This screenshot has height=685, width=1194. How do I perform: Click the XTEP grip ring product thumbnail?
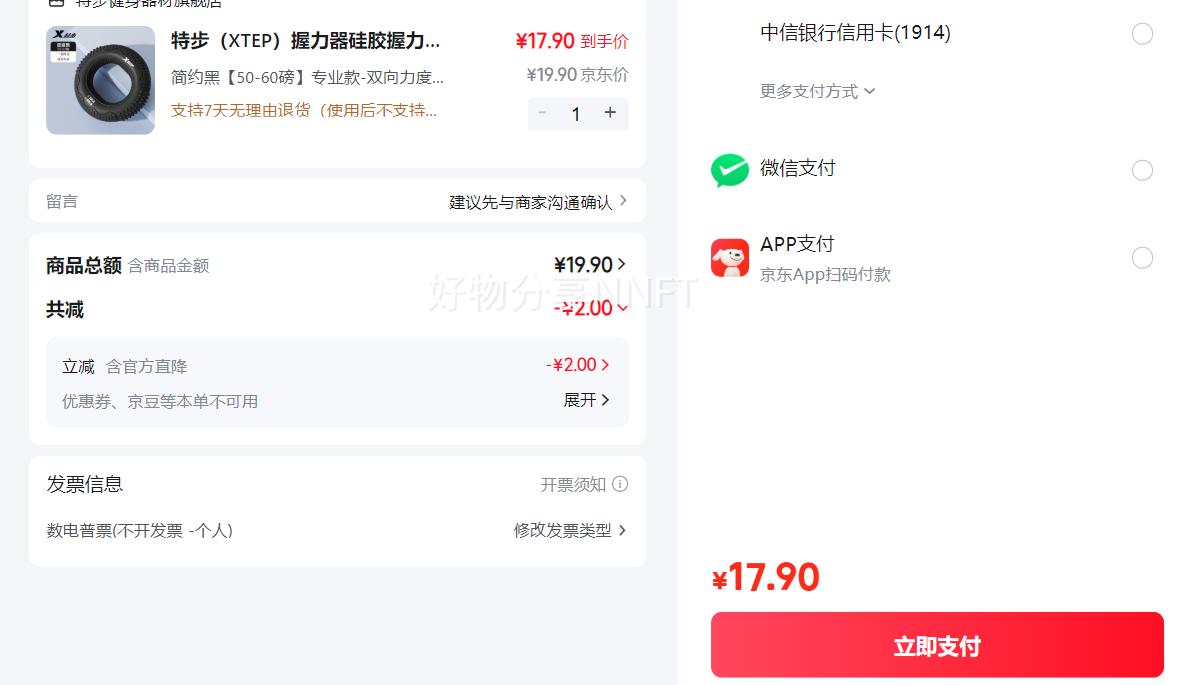[100, 80]
